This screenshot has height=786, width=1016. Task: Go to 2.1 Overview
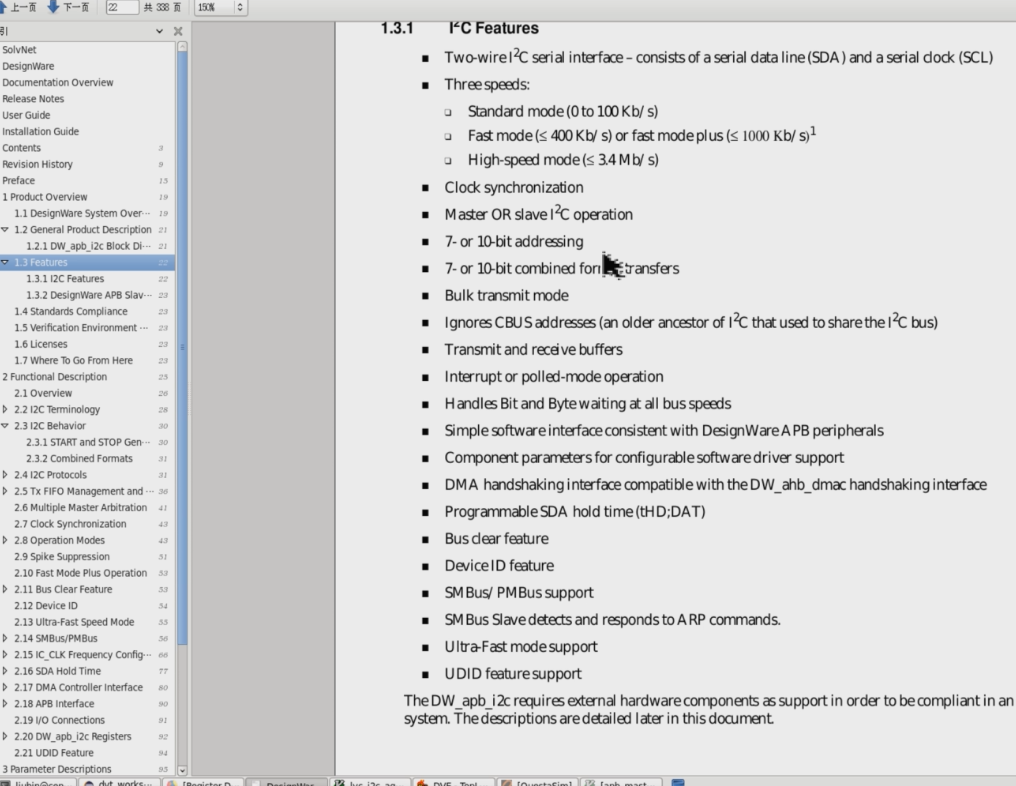click(x=43, y=393)
